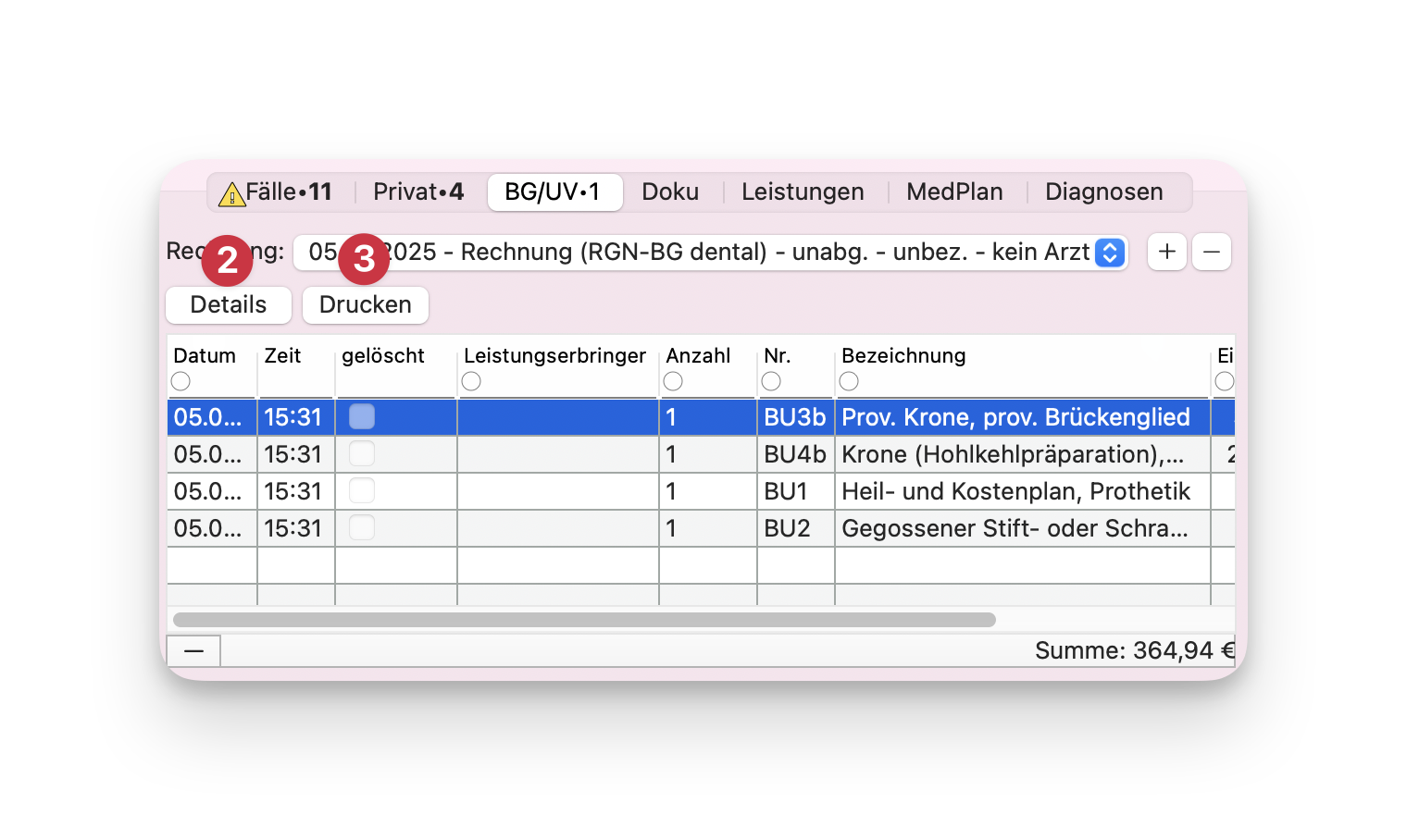Screen dimensions: 1407x840
Task: Click the BU2 number cell
Action: point(795,528)
